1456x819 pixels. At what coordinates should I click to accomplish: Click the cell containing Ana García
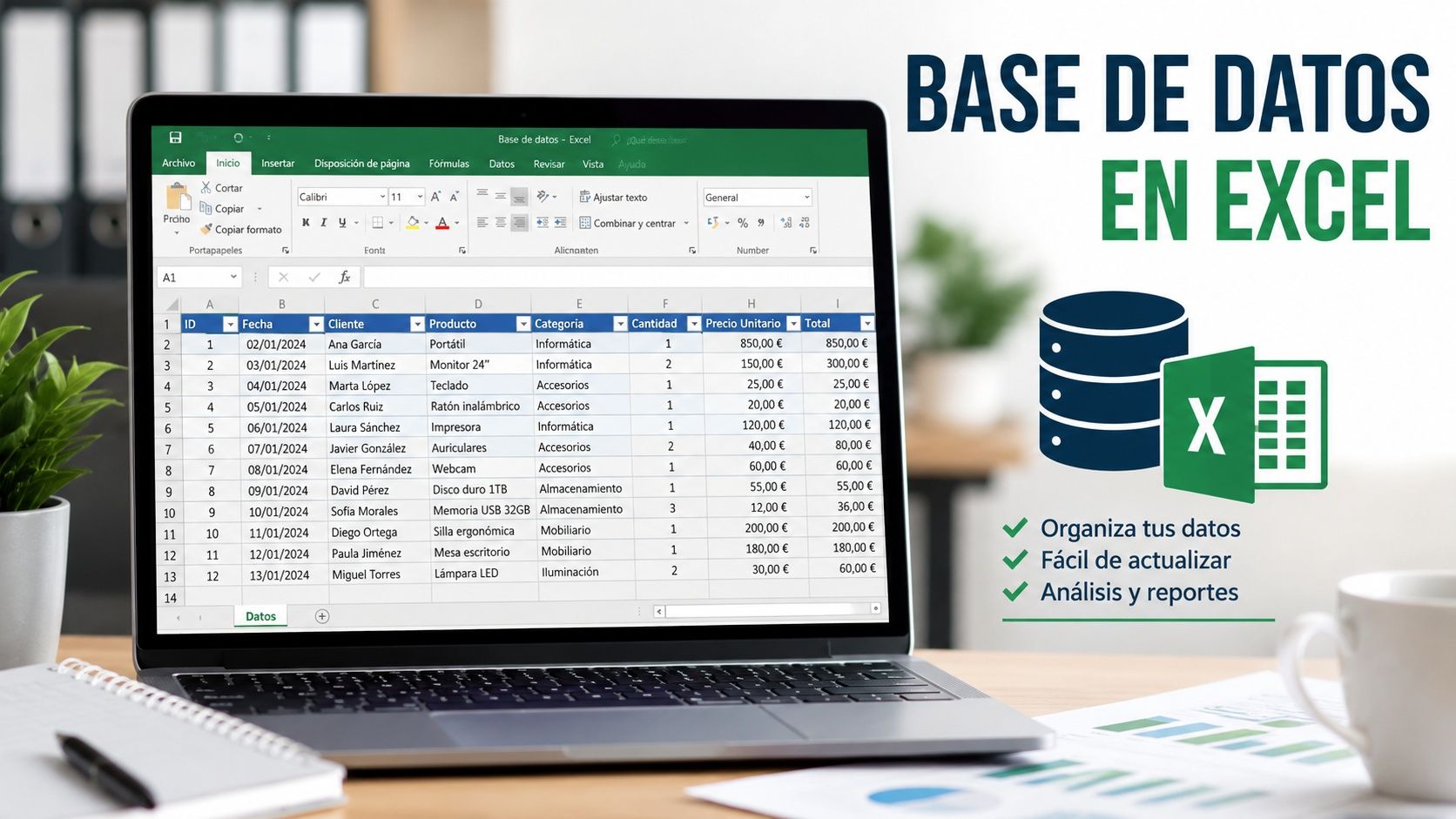click(x=375, y=345)
